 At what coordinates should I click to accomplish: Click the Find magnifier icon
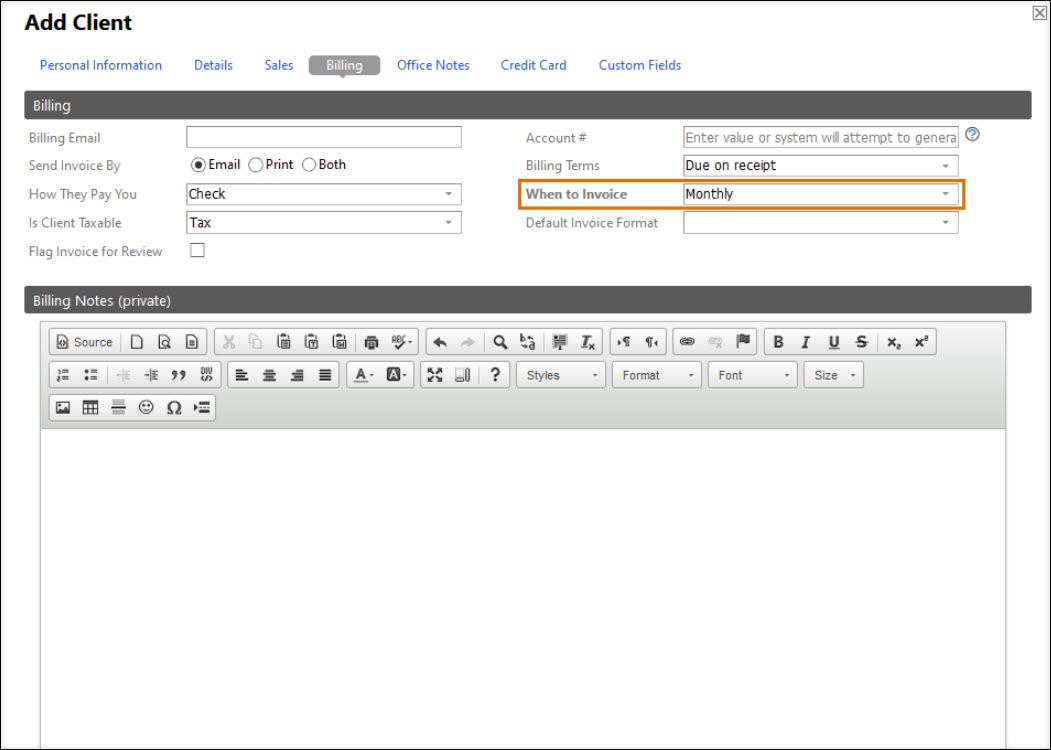(x=500, y=342)
